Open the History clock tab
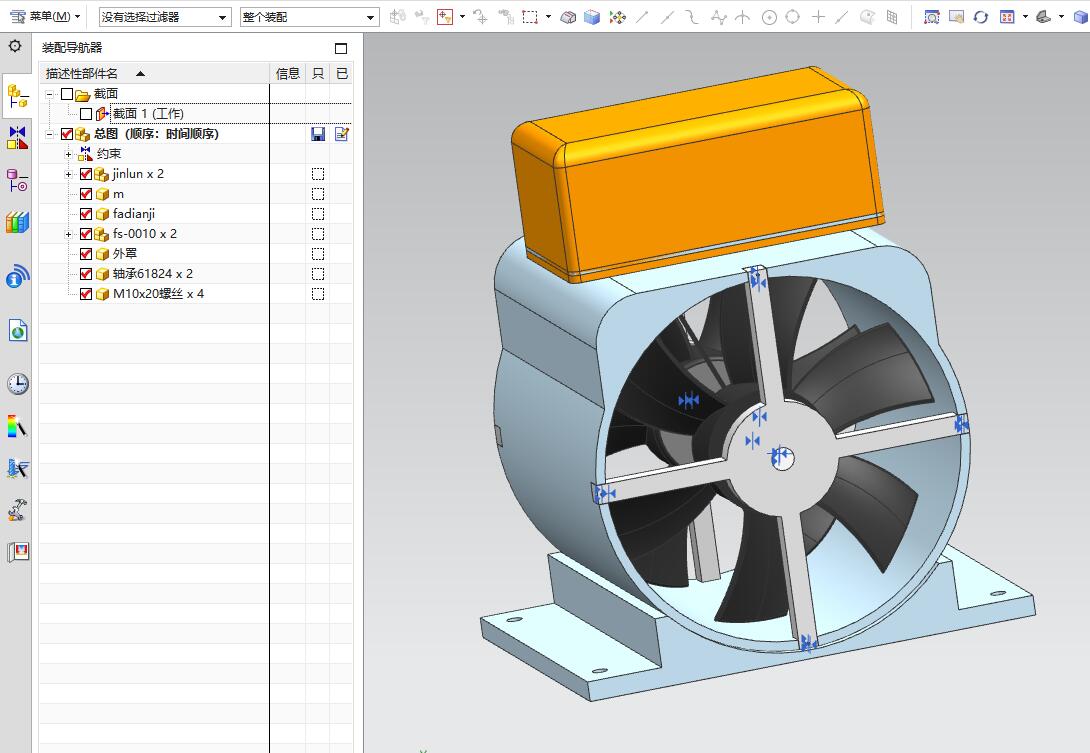The width and height of the screenshot is (1090, 753). 18,384
